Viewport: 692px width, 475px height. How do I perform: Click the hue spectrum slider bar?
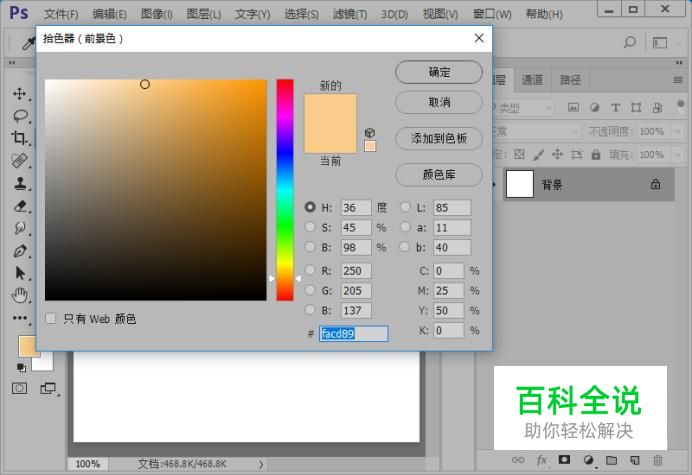(x=285, y=190)
